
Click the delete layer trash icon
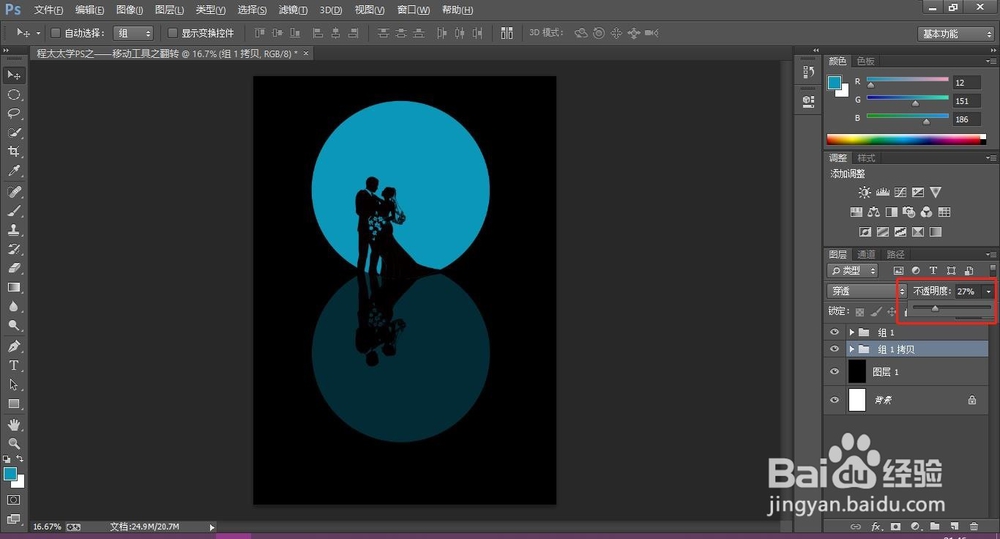tap(973, 526)
